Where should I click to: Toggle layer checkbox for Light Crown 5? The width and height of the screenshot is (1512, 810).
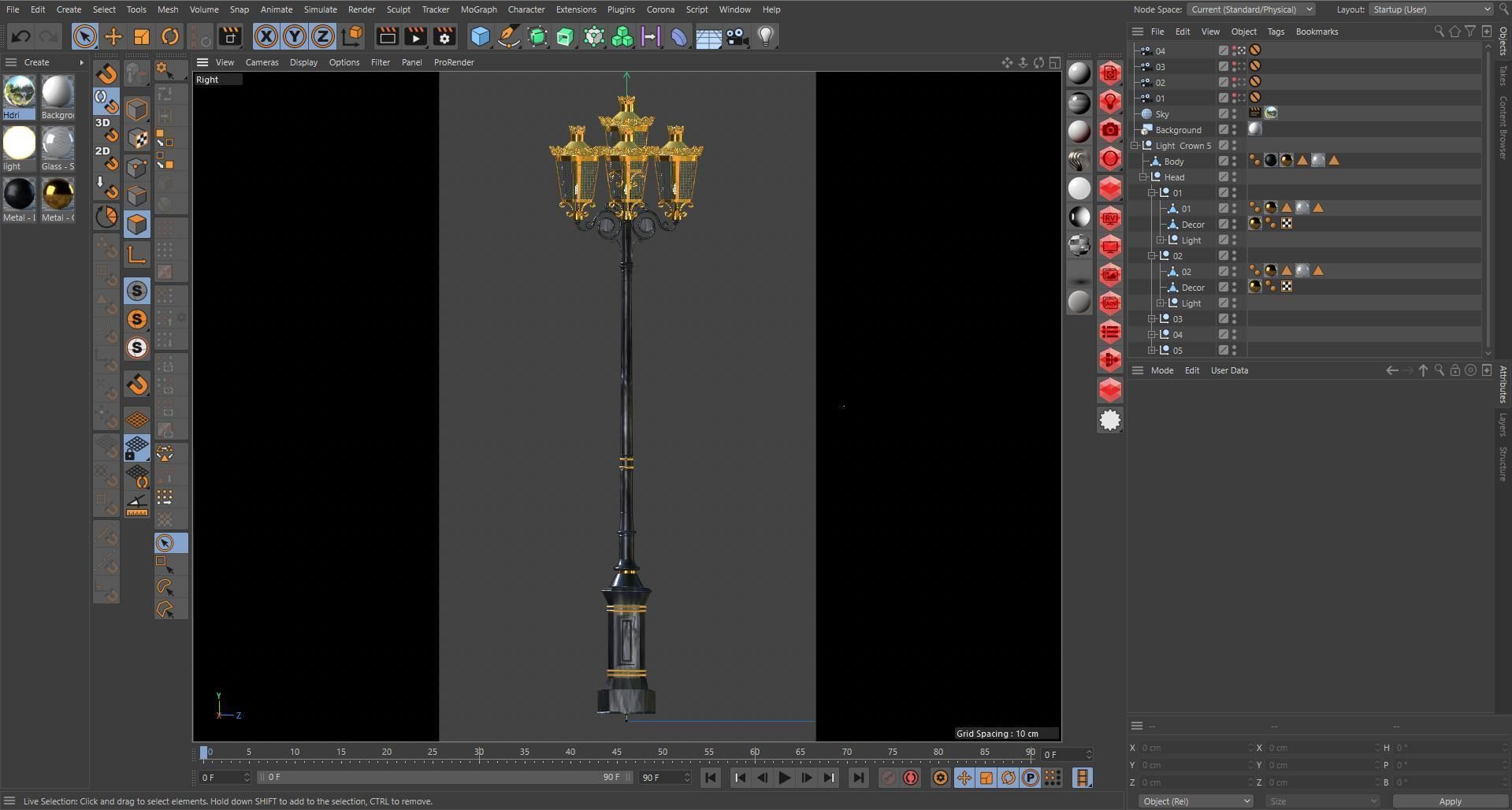pos(1224,145)
